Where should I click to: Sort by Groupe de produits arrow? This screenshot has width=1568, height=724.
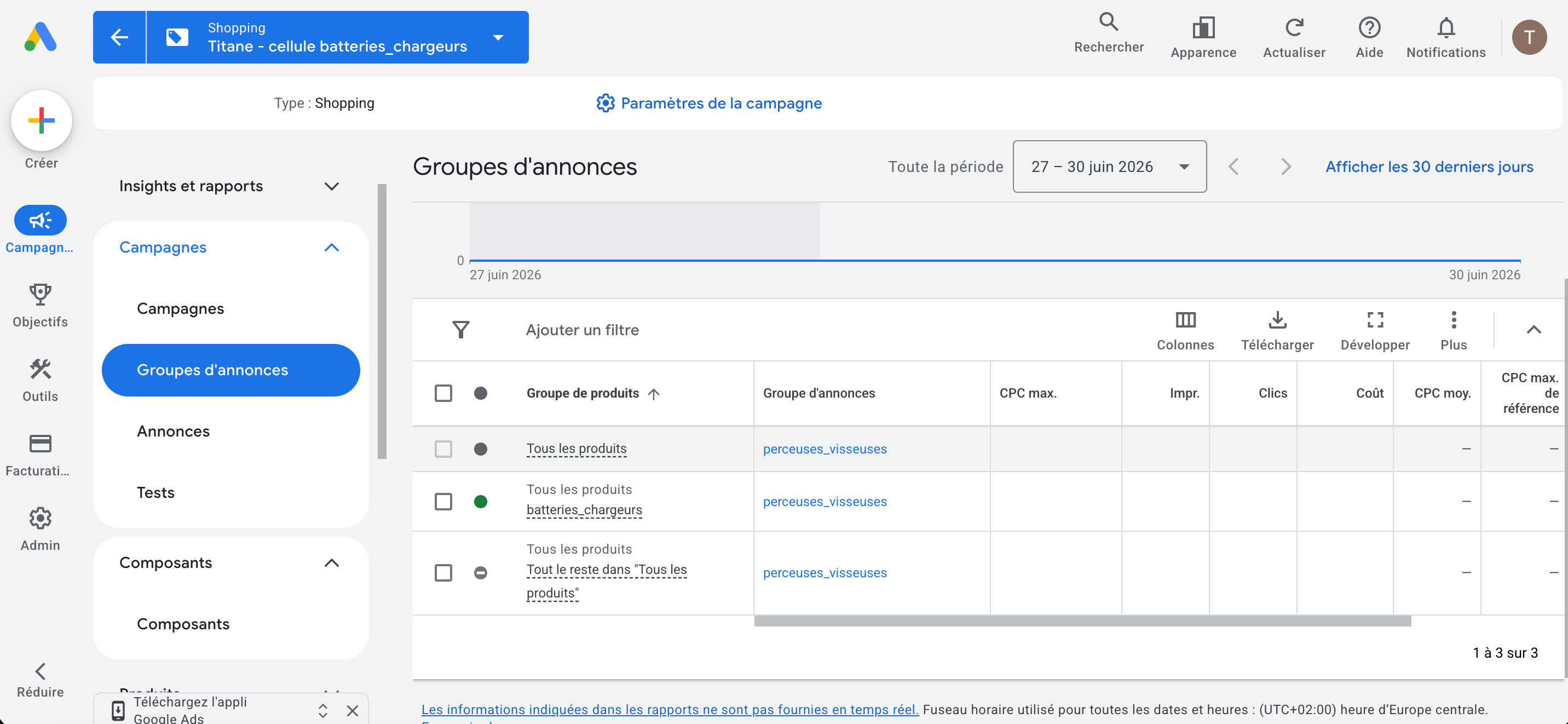tap(654, 393)
